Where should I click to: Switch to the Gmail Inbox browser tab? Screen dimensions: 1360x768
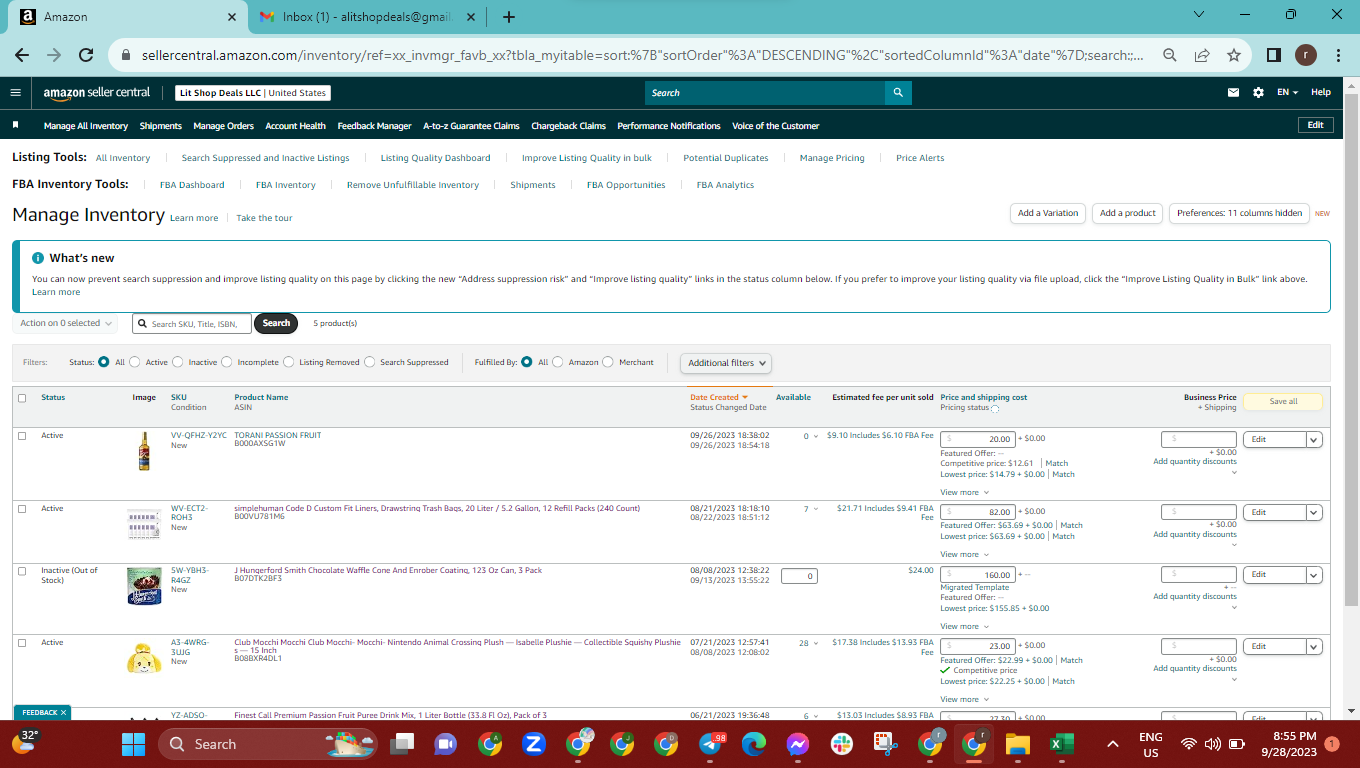[368, 17]
